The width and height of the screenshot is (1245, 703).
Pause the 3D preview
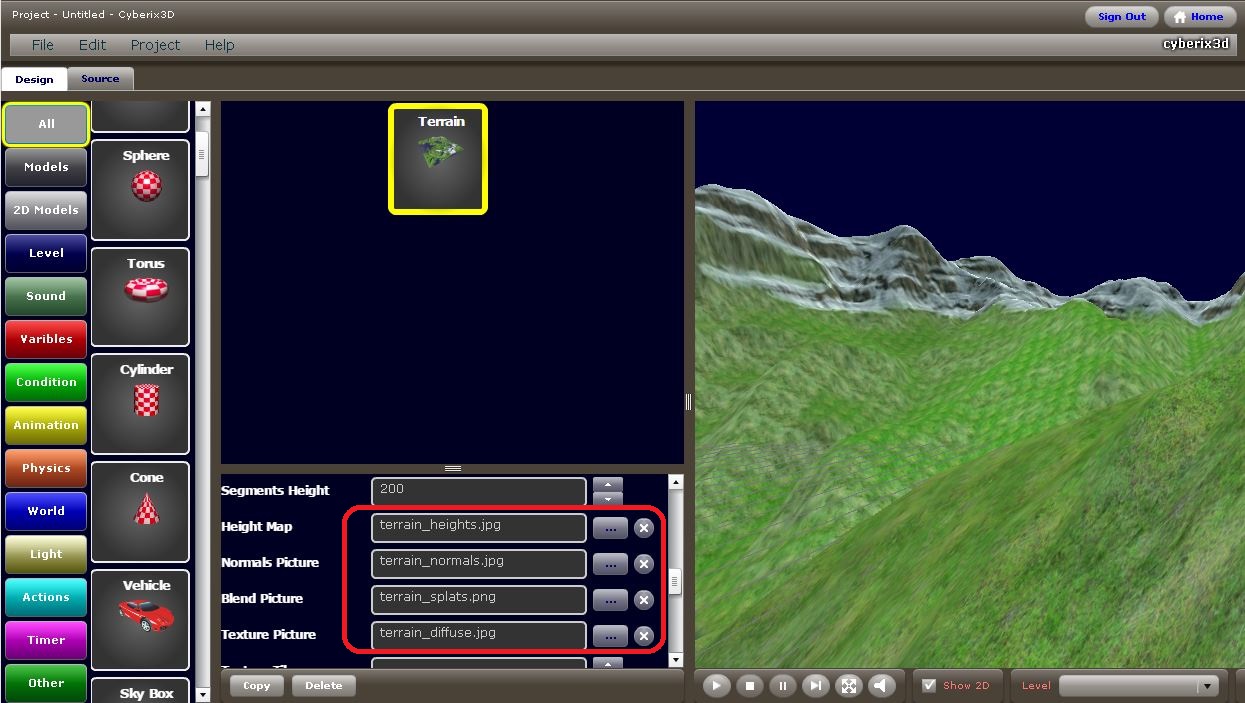(783, 685)
